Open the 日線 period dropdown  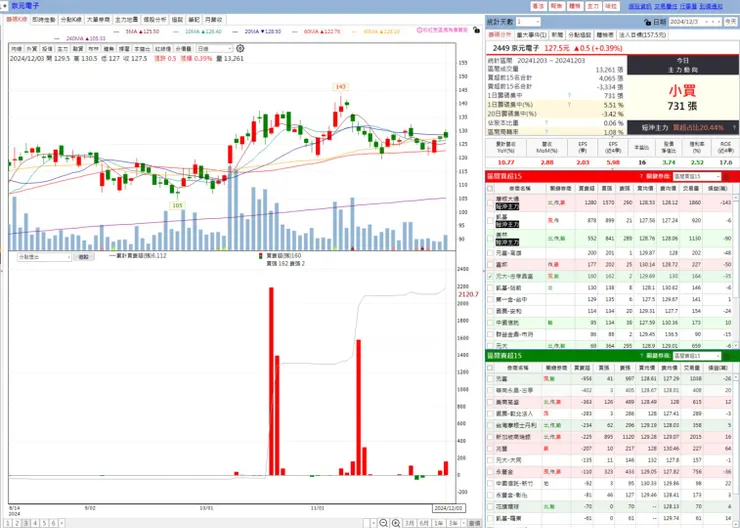pyautogui.click(x=214, y=49)
